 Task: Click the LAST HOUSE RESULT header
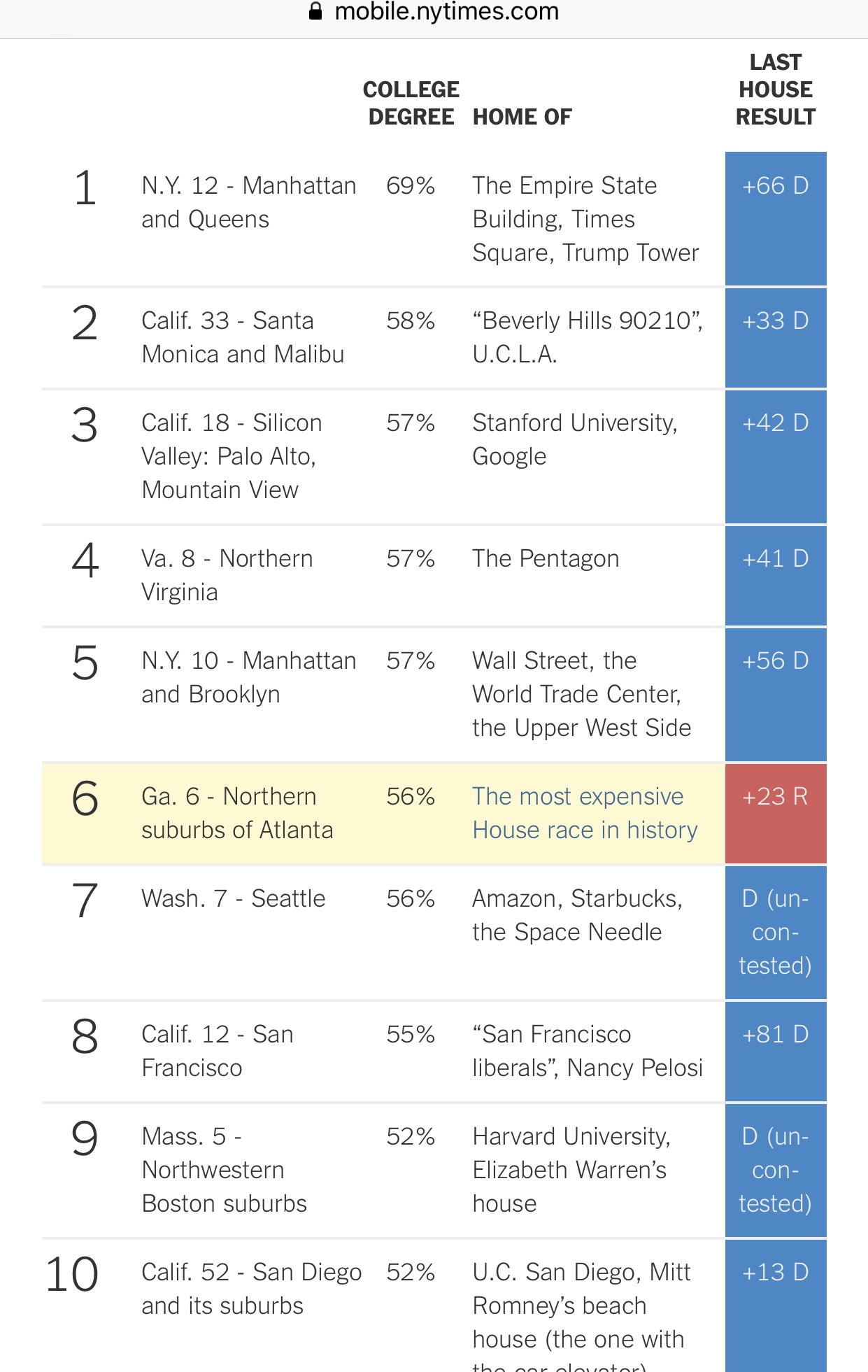[x=776, y=90]
